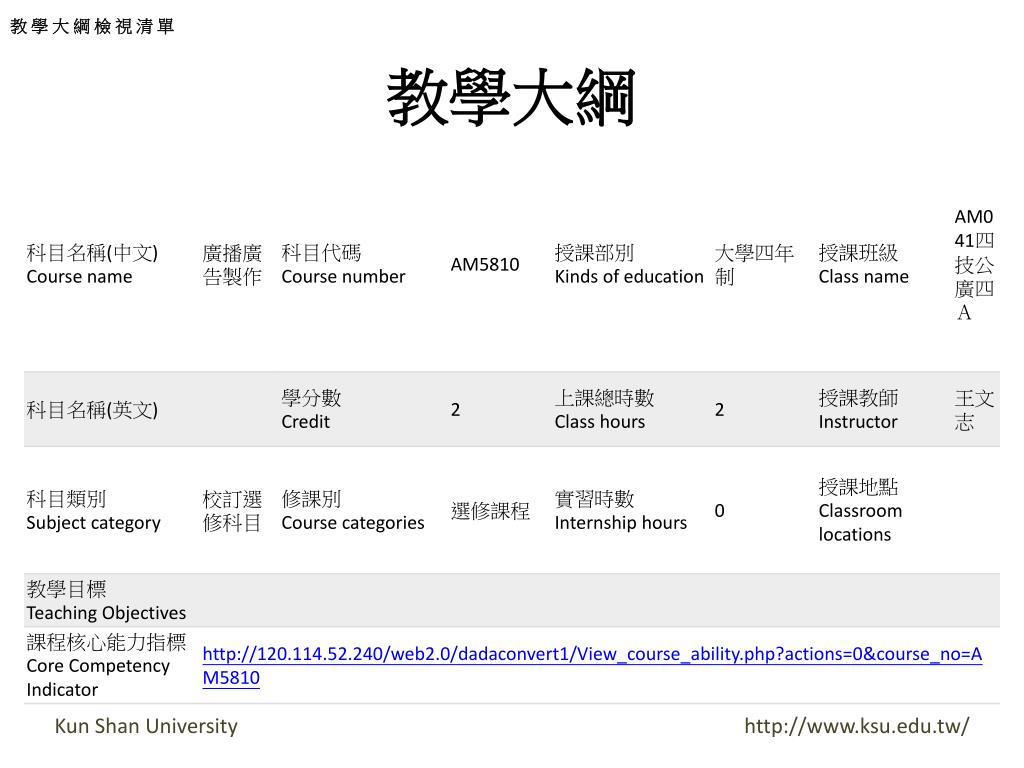
Task: Select the course name value 廣播廣告製作
Action: 232,264
